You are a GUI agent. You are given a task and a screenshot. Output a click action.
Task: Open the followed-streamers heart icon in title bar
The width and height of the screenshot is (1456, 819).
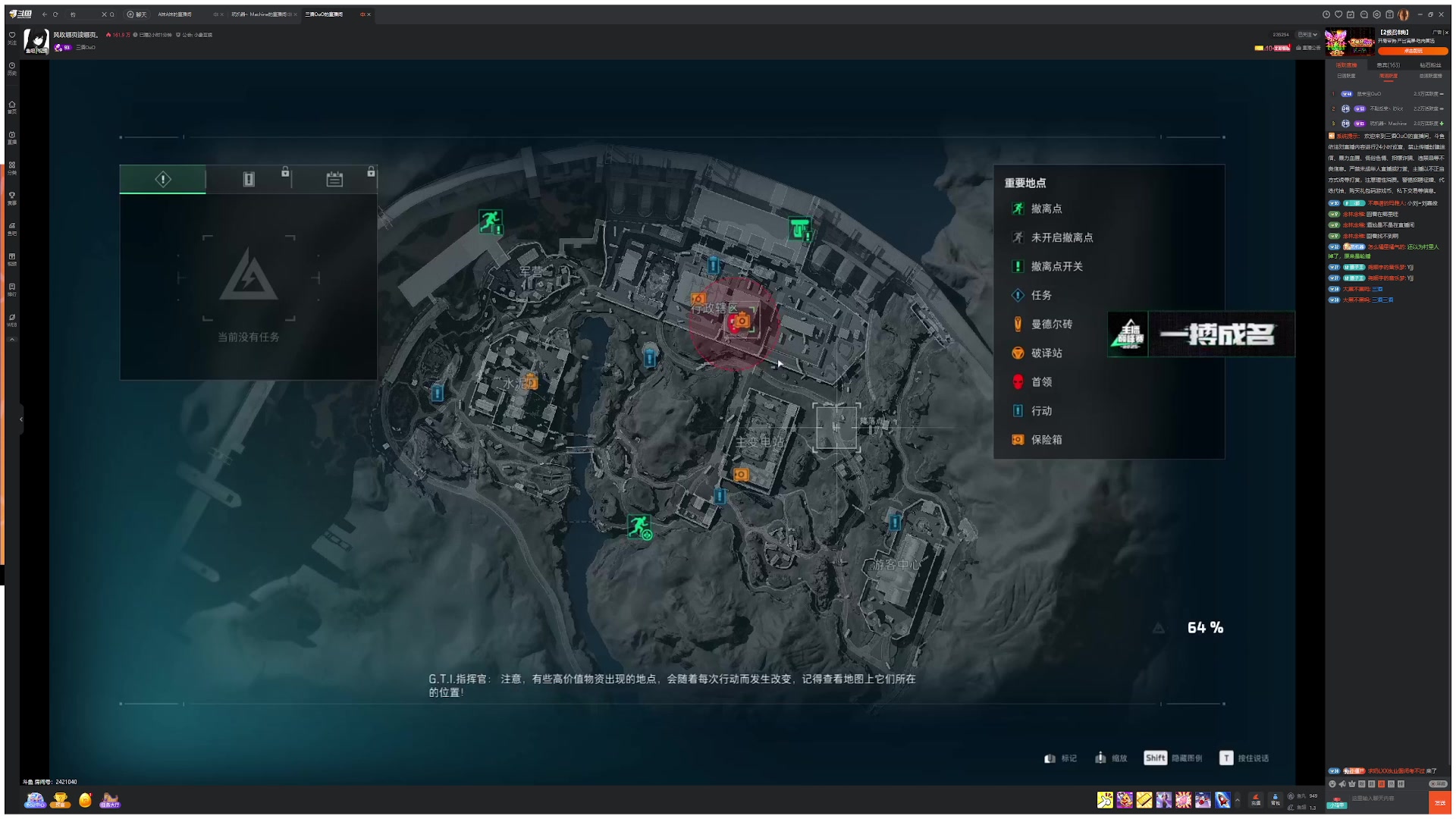coord(1338,14)
